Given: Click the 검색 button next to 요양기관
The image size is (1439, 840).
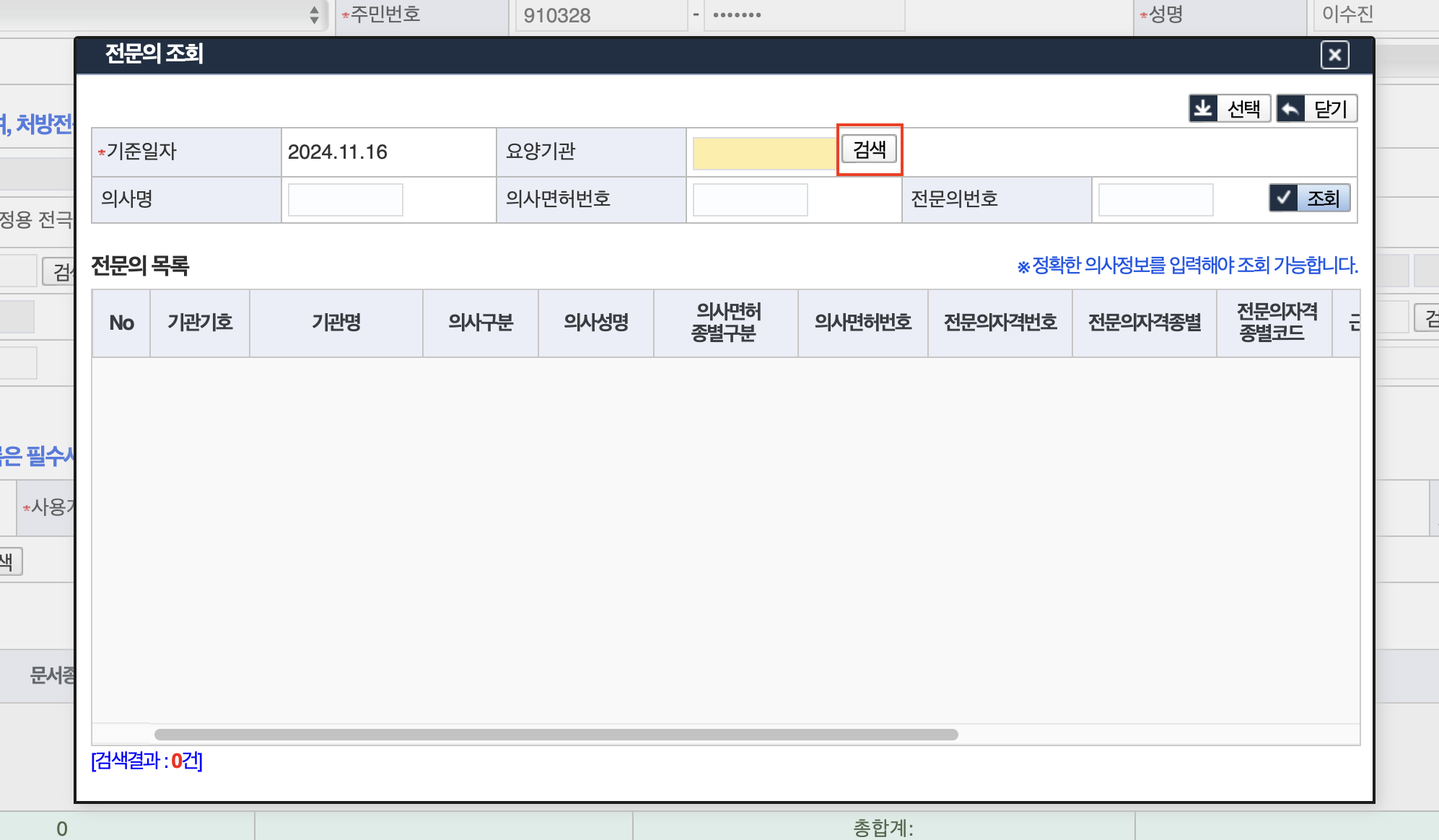Looking at the screenshot, I should click(x=869, y=149).
